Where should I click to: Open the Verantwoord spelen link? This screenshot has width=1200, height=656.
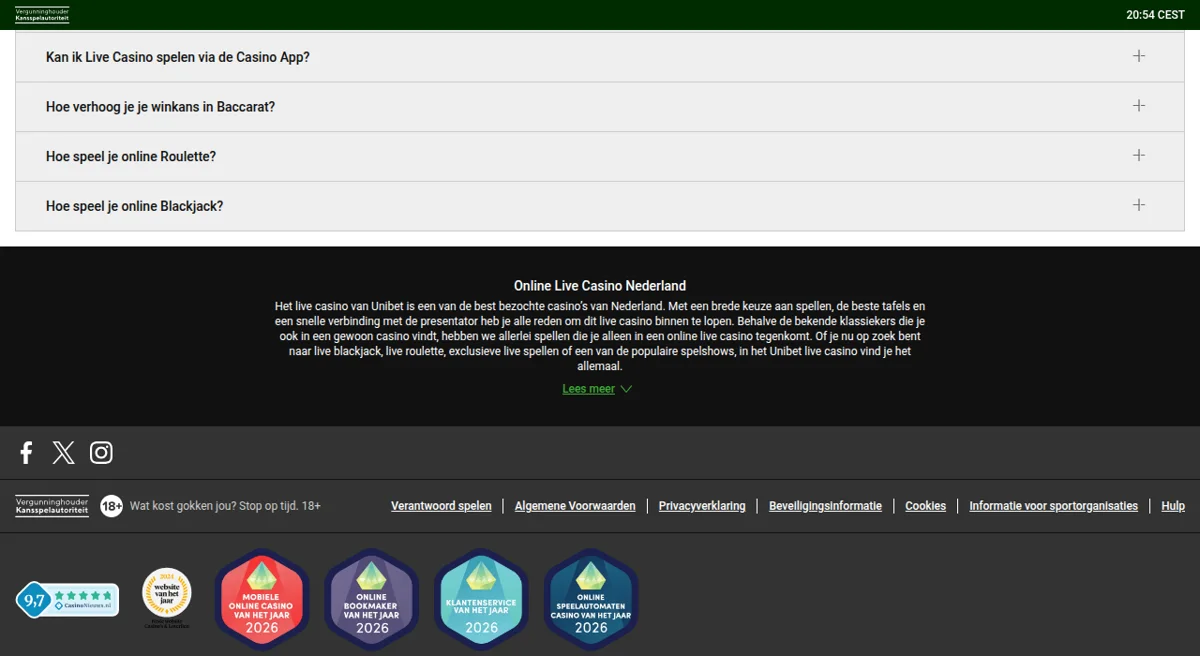[x=441, y=506]
